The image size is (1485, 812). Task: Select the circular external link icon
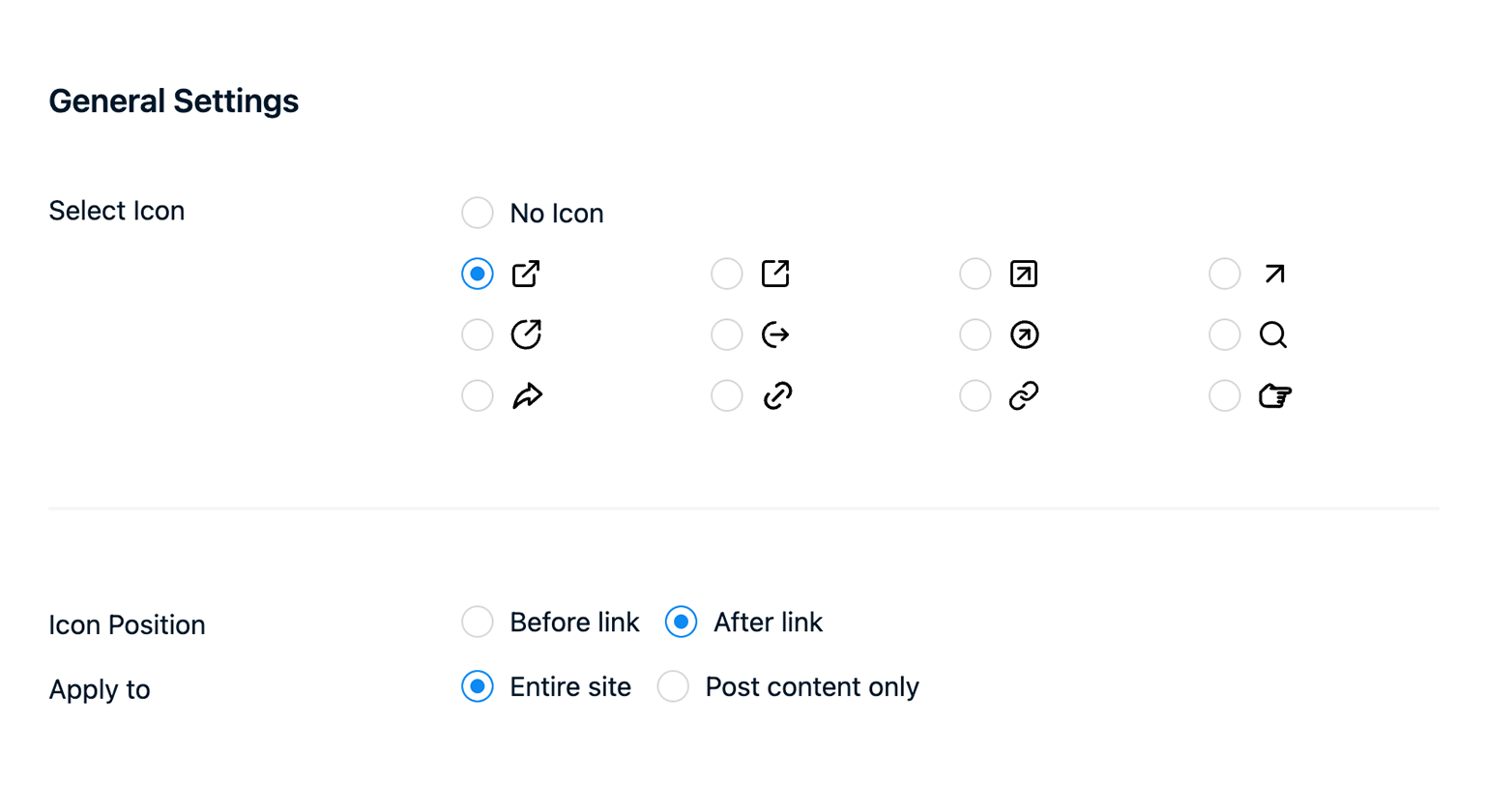[478, 334]
